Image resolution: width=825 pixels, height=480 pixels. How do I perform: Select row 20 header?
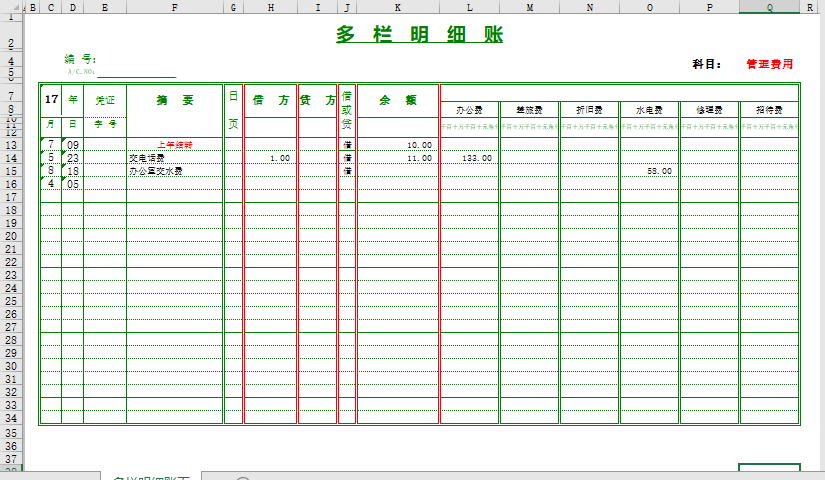tap(11, 236)
